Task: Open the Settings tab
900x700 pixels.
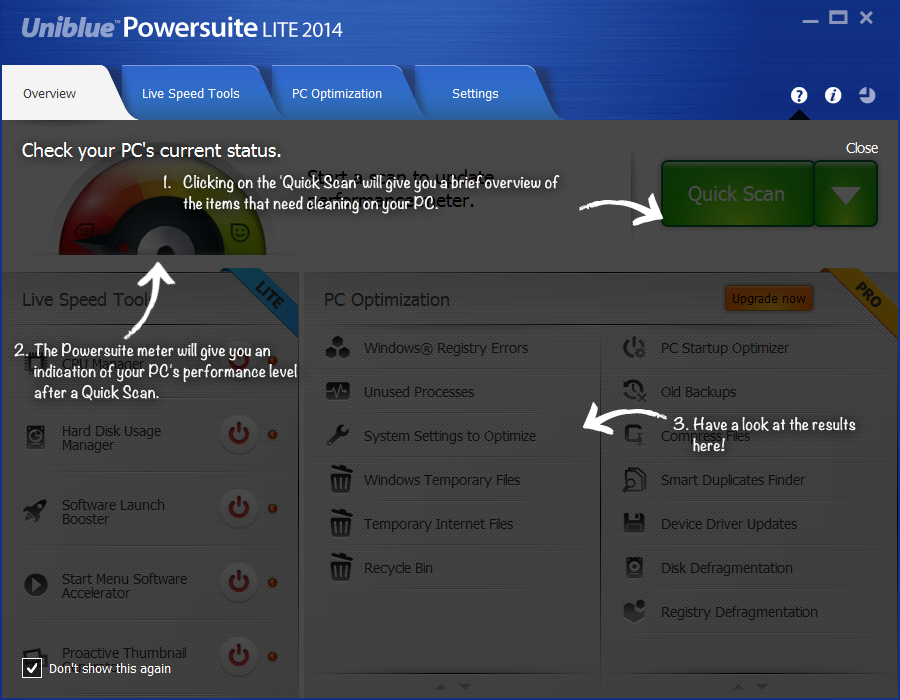Action: point(475,94)
